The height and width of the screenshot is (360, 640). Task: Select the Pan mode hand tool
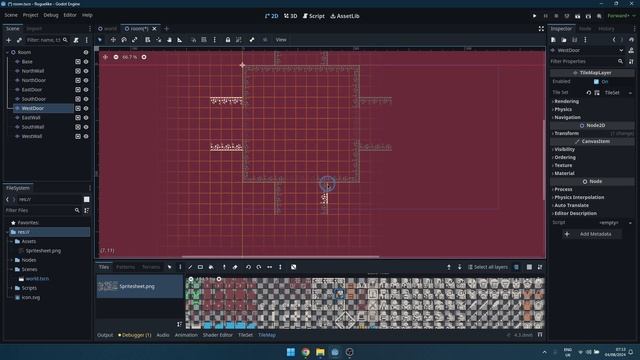(169, 40)
